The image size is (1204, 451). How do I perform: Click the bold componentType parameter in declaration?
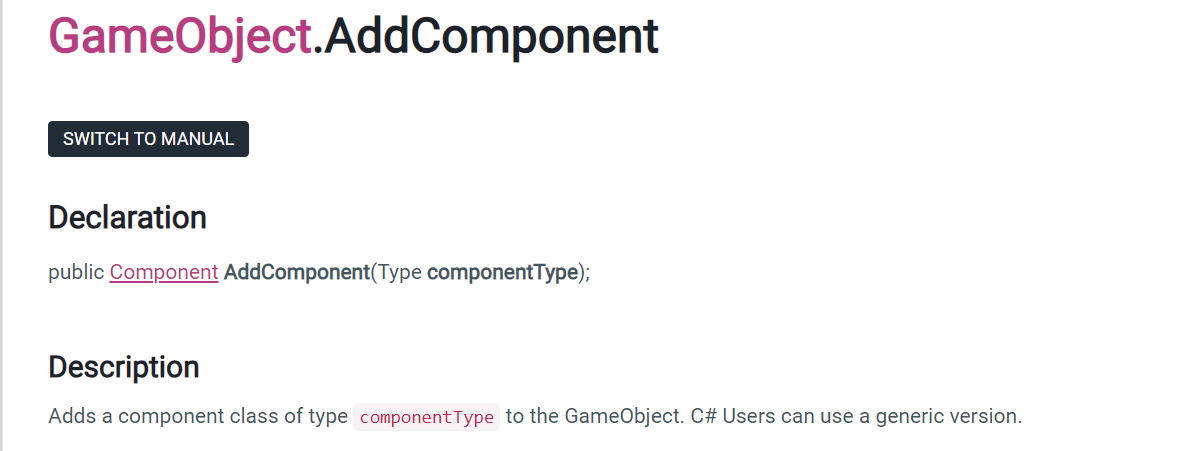tap(503, 272)
